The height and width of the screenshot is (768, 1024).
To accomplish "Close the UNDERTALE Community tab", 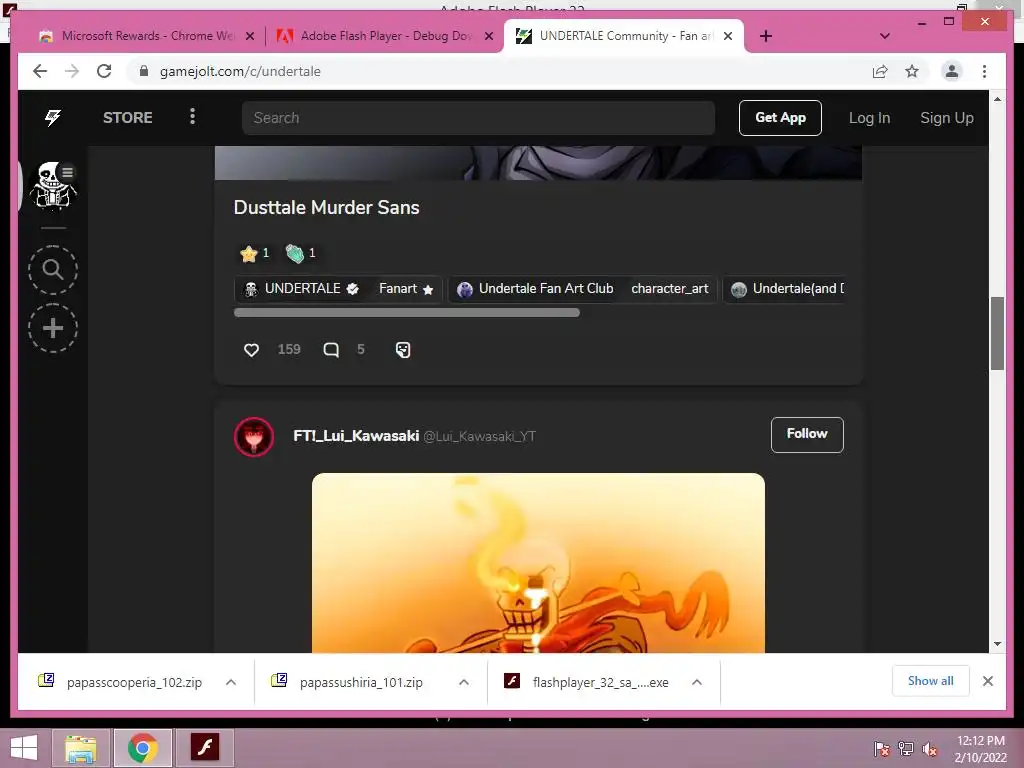I will [728, 36].
